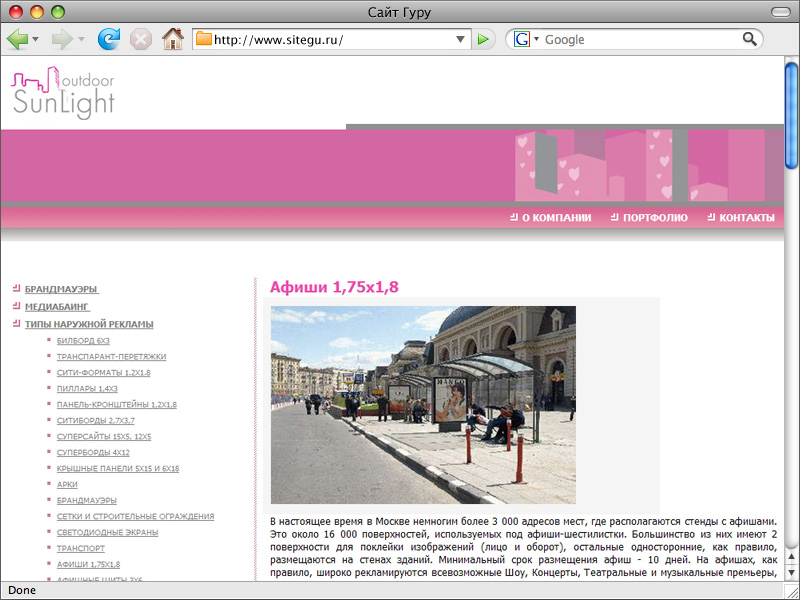Click inside the Google search field
The width and height of the screenshot is (800, 600).
click(640, 39)
